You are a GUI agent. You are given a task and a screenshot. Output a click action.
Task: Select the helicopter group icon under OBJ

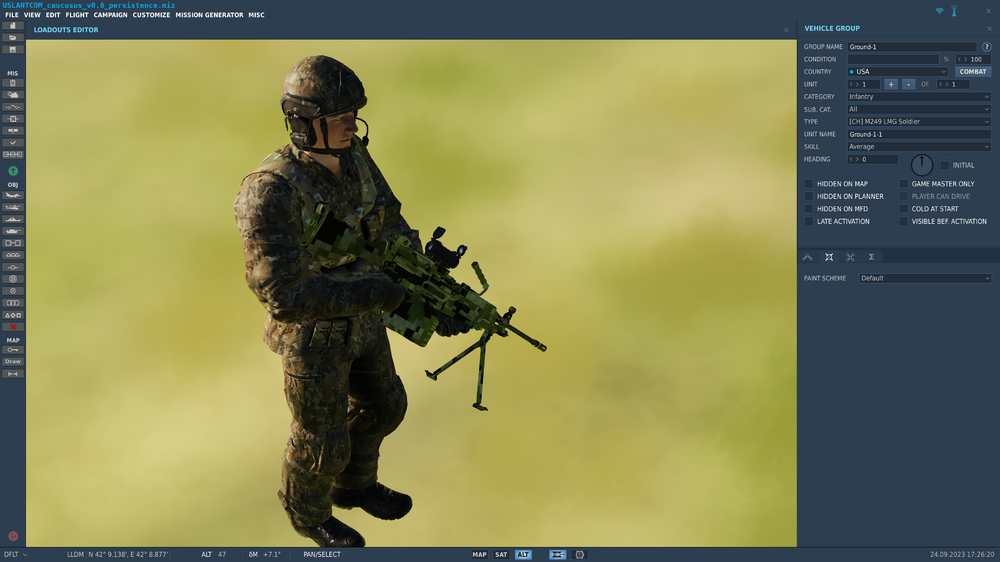[12, 207]
